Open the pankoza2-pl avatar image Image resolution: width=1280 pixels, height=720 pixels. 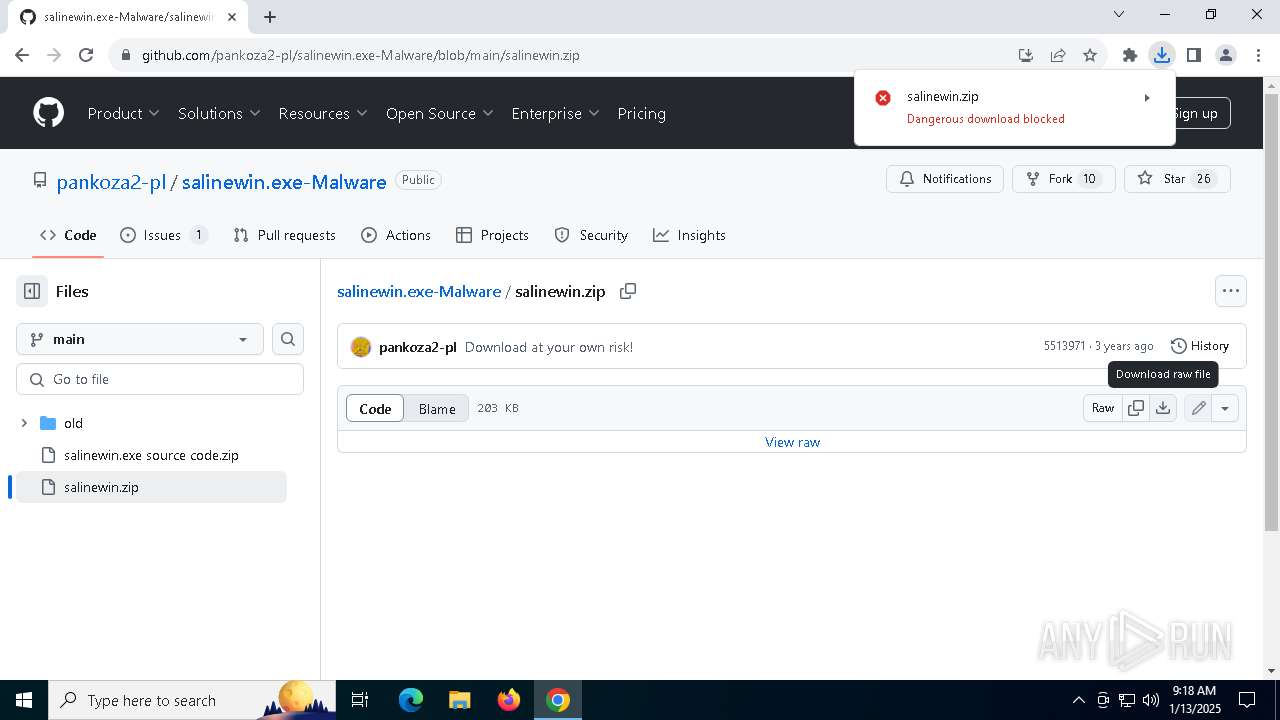pos(361,347)
